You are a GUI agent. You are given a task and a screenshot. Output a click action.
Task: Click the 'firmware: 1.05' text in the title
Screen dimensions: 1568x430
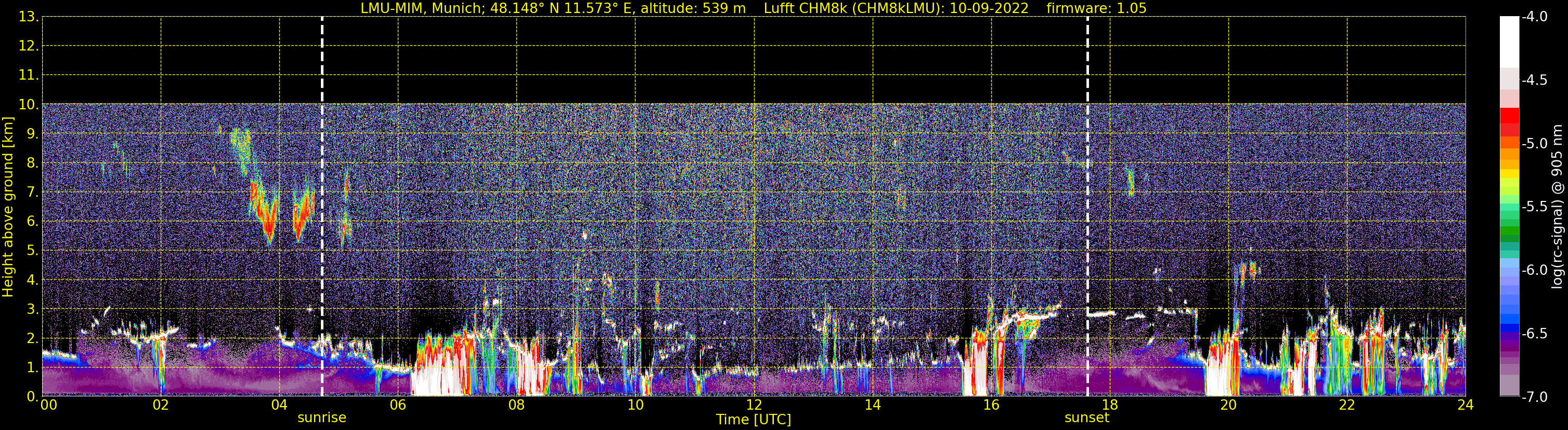point(1096,8)
